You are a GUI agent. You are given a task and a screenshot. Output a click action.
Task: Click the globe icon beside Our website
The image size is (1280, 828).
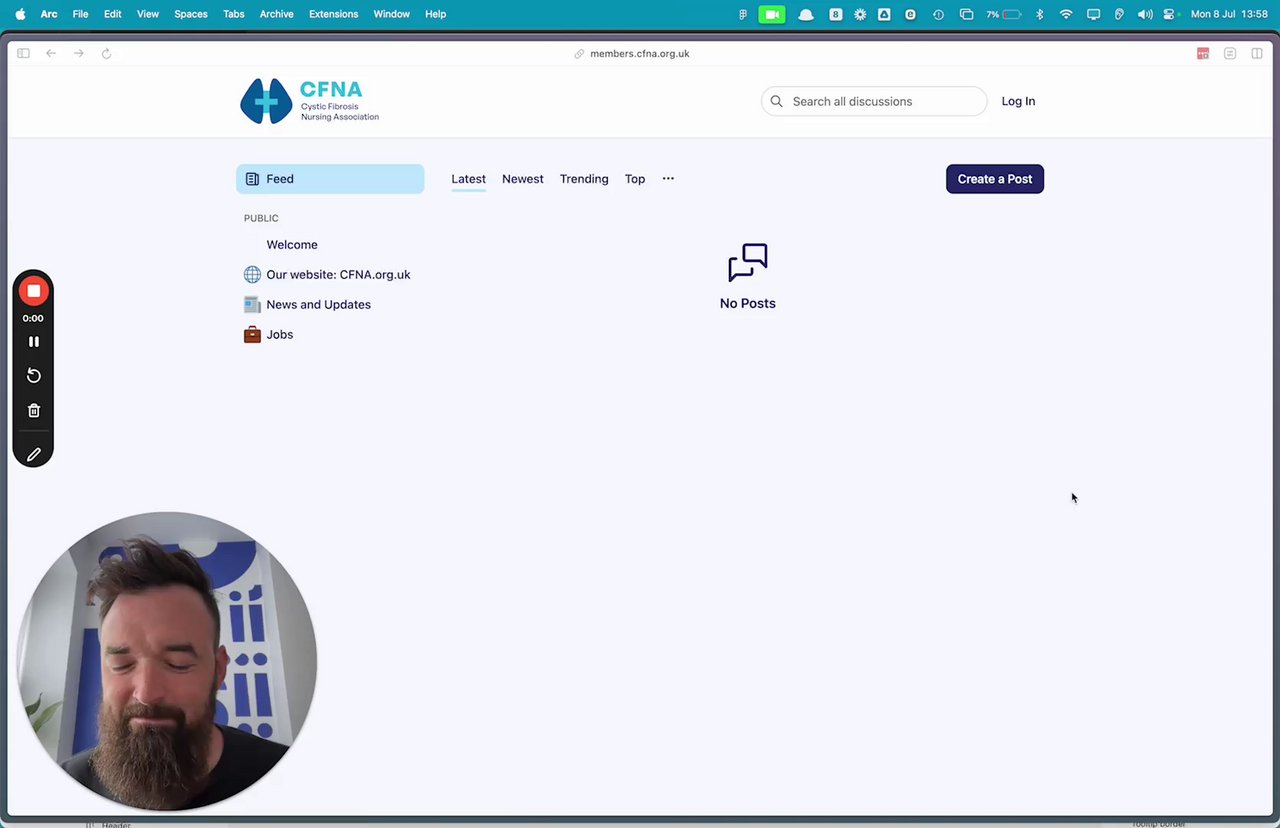[252, 275]
